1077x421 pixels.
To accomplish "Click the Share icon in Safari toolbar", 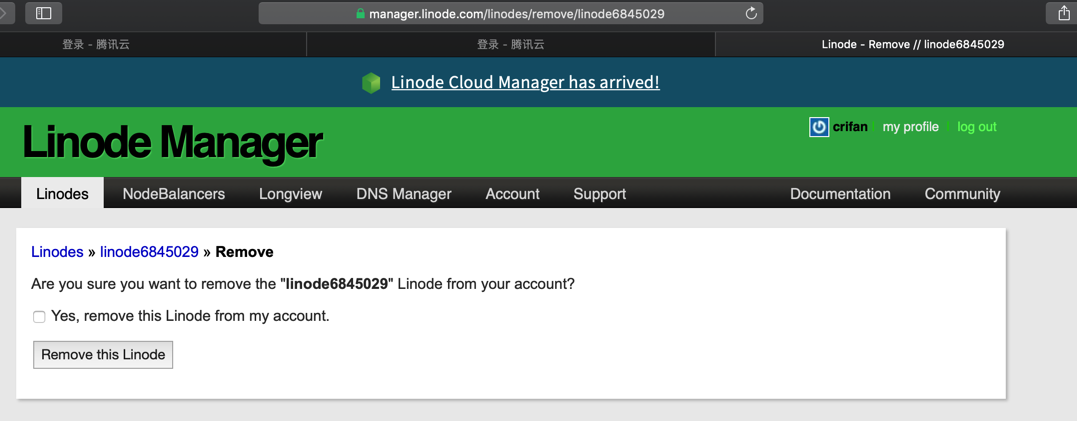I will [x=1063, y=13].
